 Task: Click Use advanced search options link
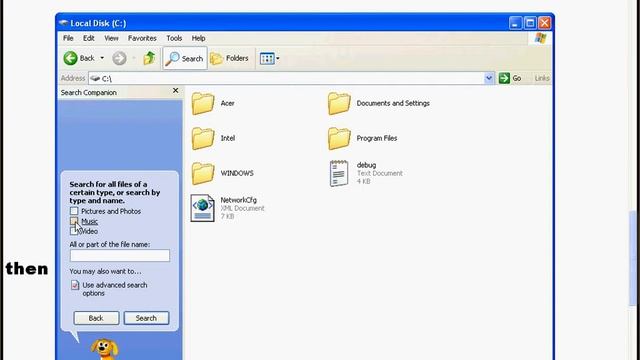coord(115,289)
